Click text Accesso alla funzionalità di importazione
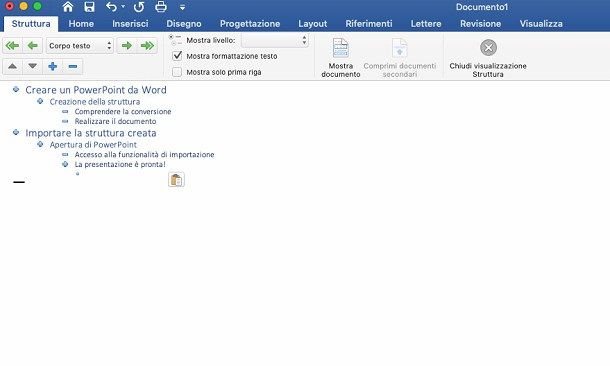Screen dimensions: 610x366 point(144,154)
